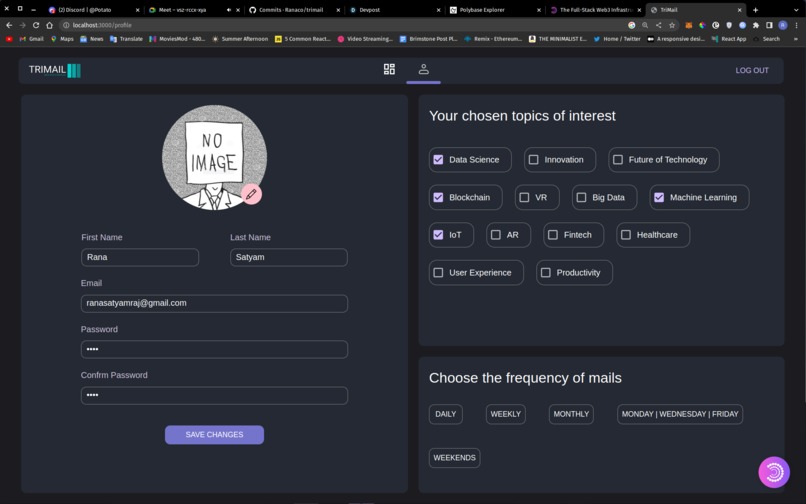Switch to the Devpost tab
Screen dimensions: 806x504
point(394,10)
